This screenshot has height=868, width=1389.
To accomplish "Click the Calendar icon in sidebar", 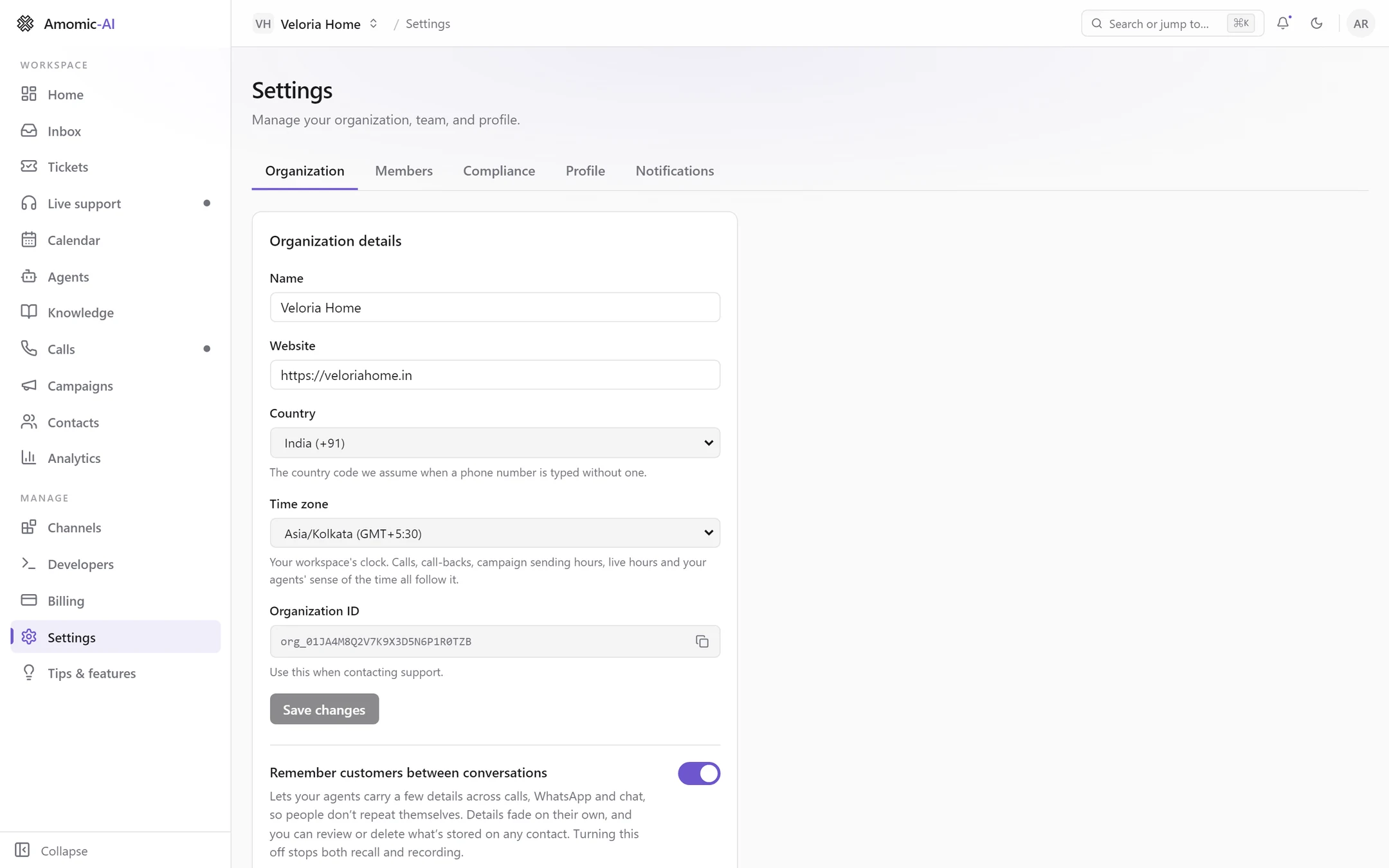I will (29, 240).
